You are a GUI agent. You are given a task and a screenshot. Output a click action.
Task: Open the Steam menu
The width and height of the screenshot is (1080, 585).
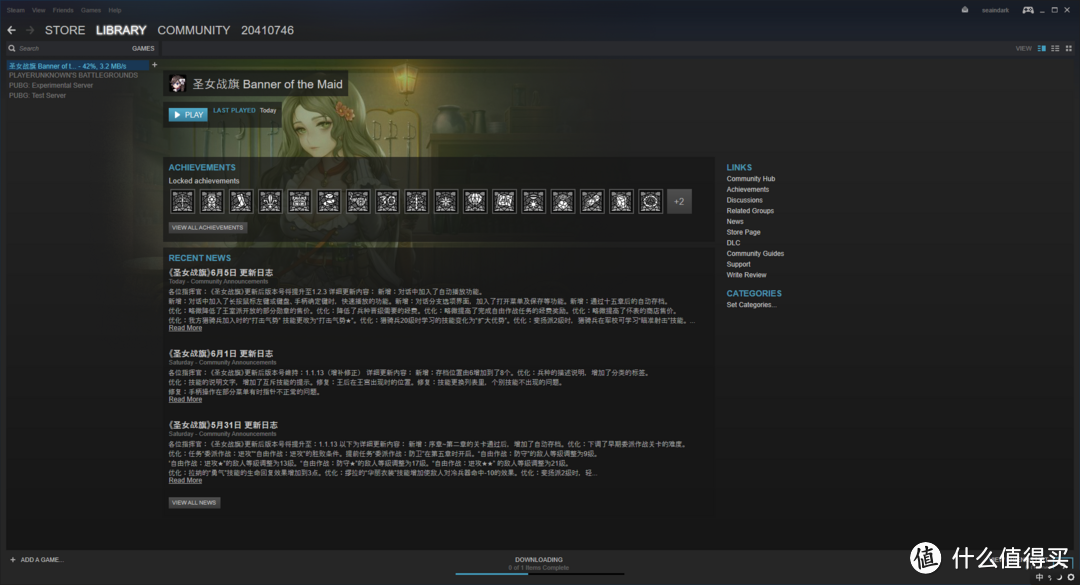click(15, 10)
